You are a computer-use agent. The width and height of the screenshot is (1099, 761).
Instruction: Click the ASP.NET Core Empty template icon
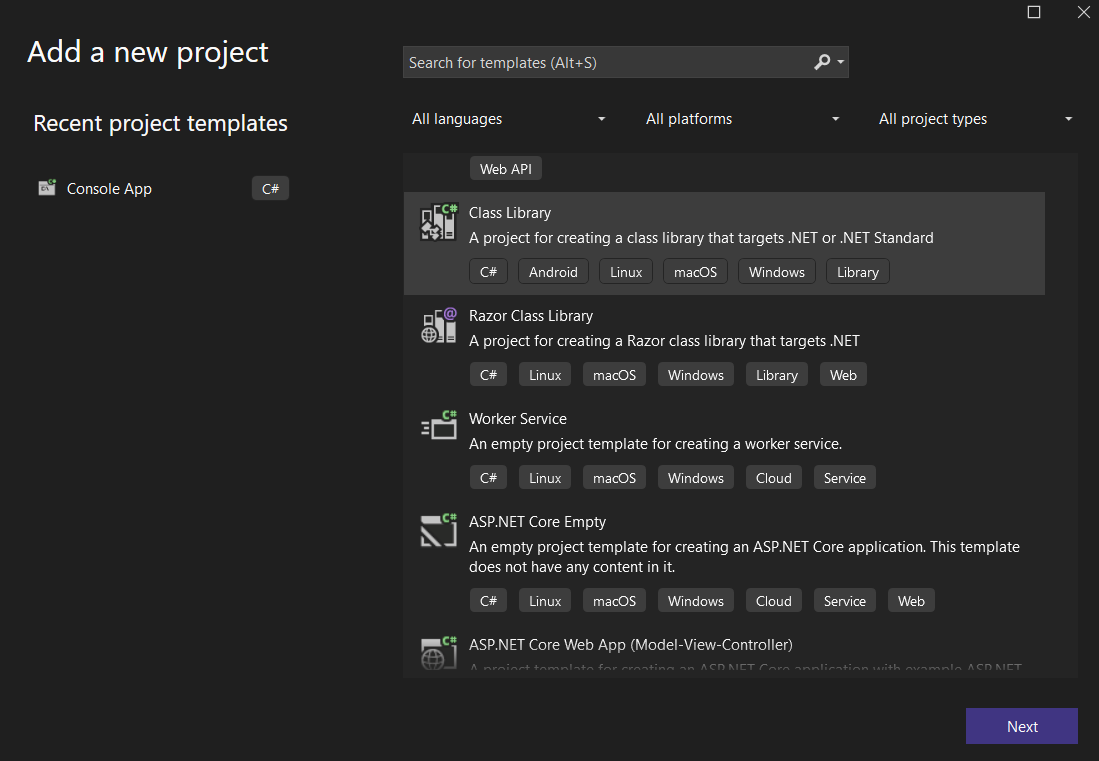point(439,530)
